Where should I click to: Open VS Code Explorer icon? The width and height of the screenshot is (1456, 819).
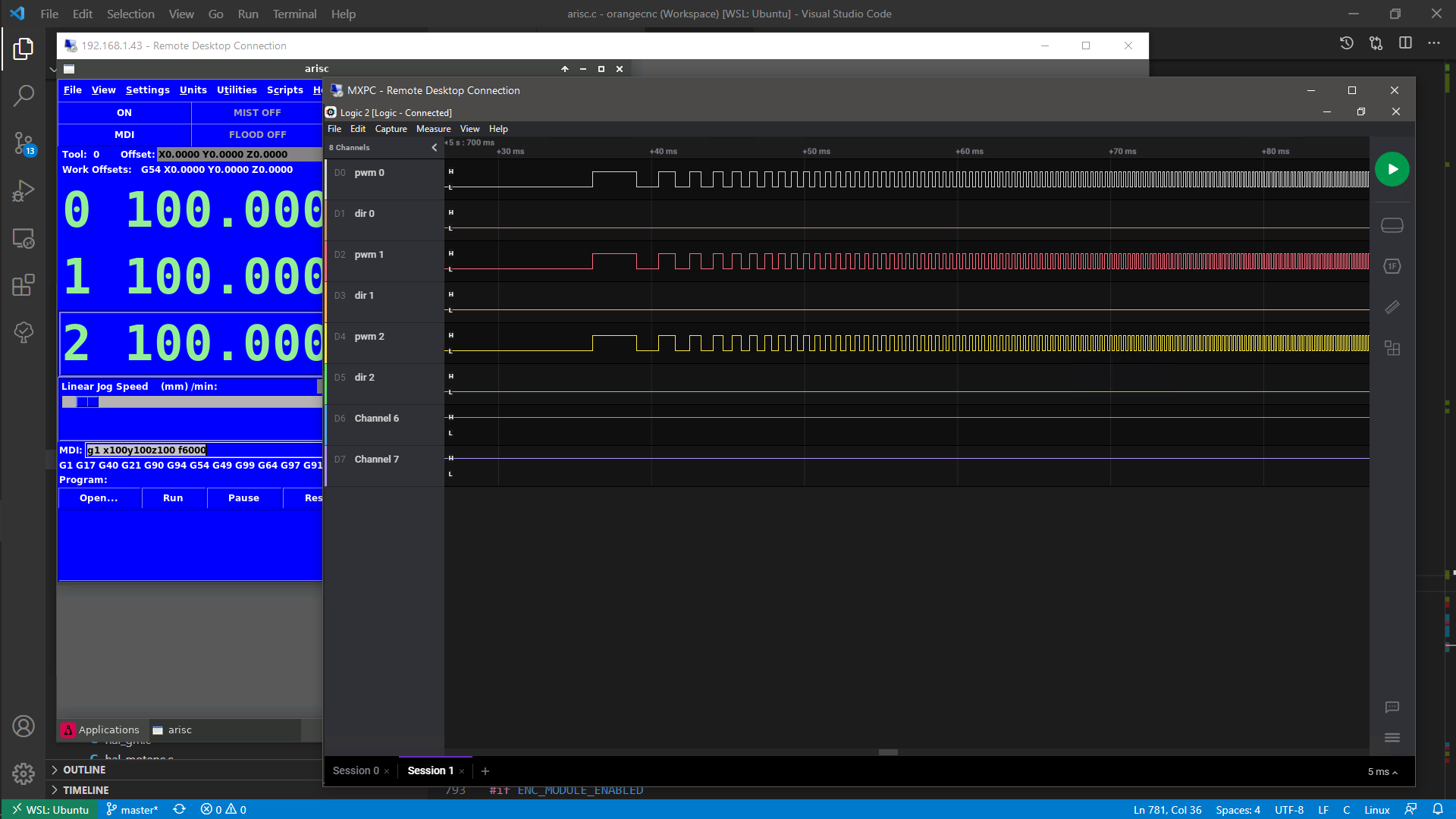[x=23, y=49]
